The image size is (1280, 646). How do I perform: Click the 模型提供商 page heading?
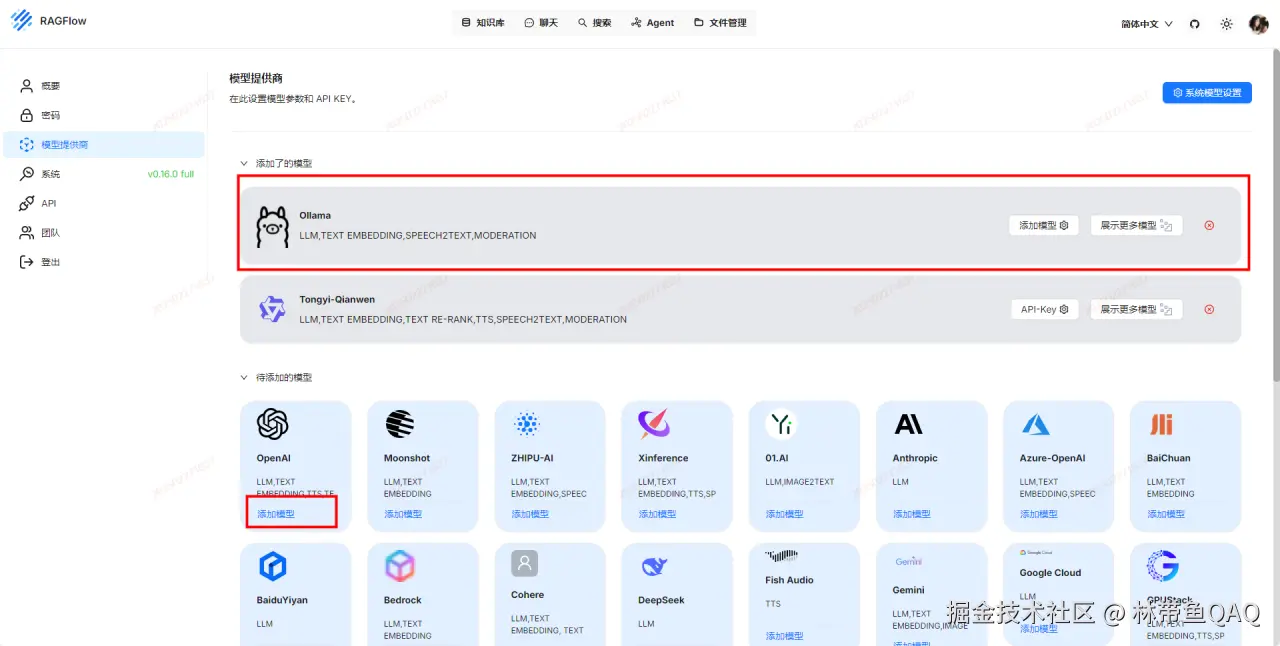click(x=256, y=78)
